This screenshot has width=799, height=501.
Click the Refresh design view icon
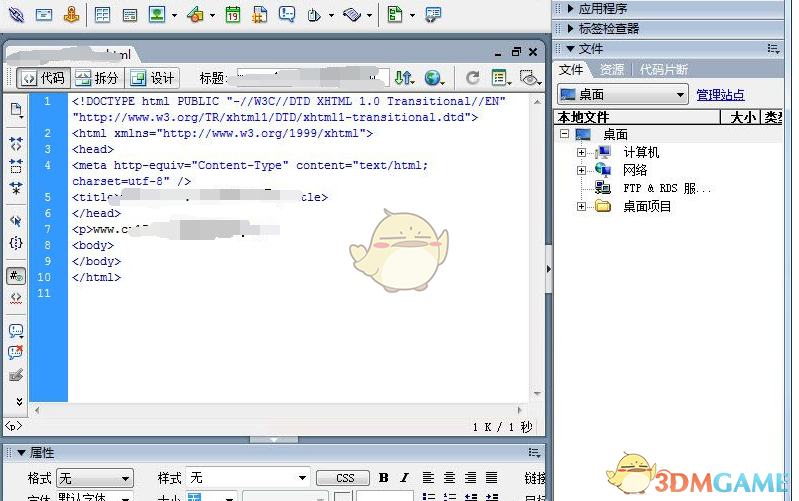coord(473,78)
